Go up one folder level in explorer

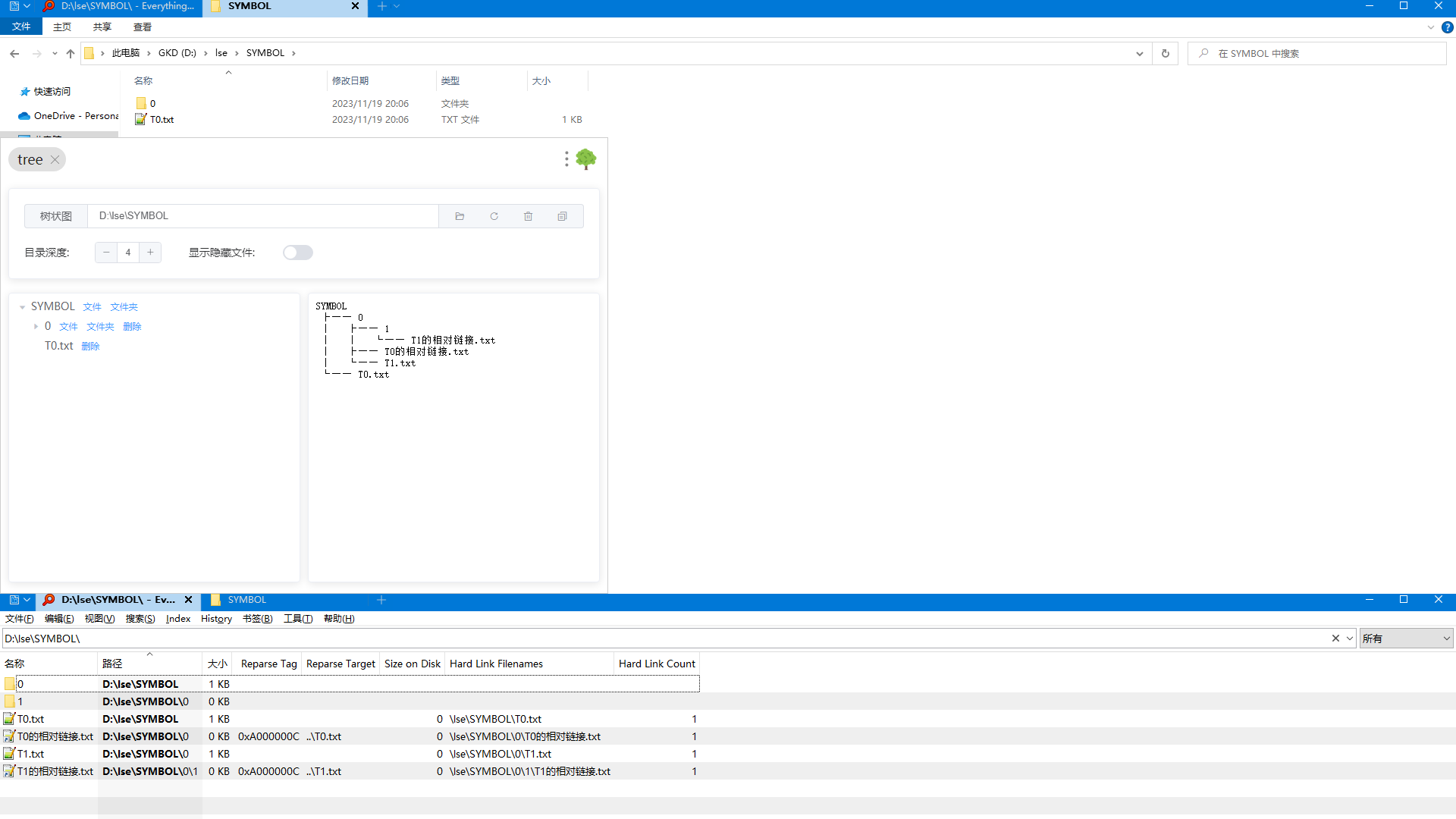[x=71, y=53]
